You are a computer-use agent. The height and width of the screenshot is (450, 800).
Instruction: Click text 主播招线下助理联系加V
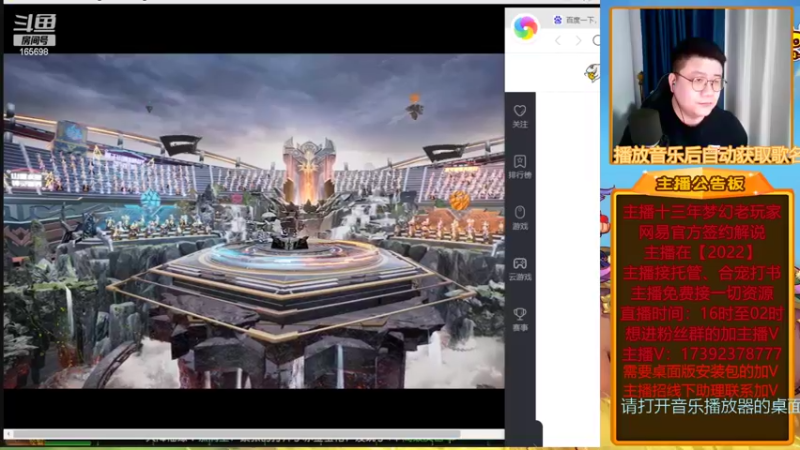[701, 391]
